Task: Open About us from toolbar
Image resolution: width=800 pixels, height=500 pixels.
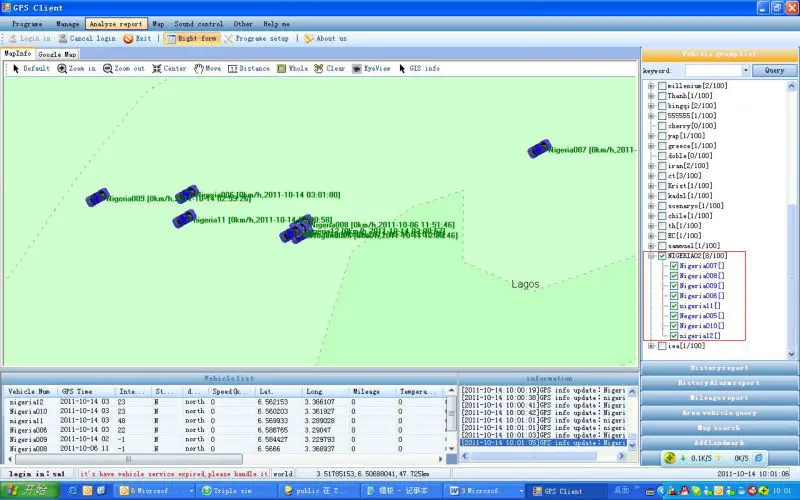Action: coord(326,38)
